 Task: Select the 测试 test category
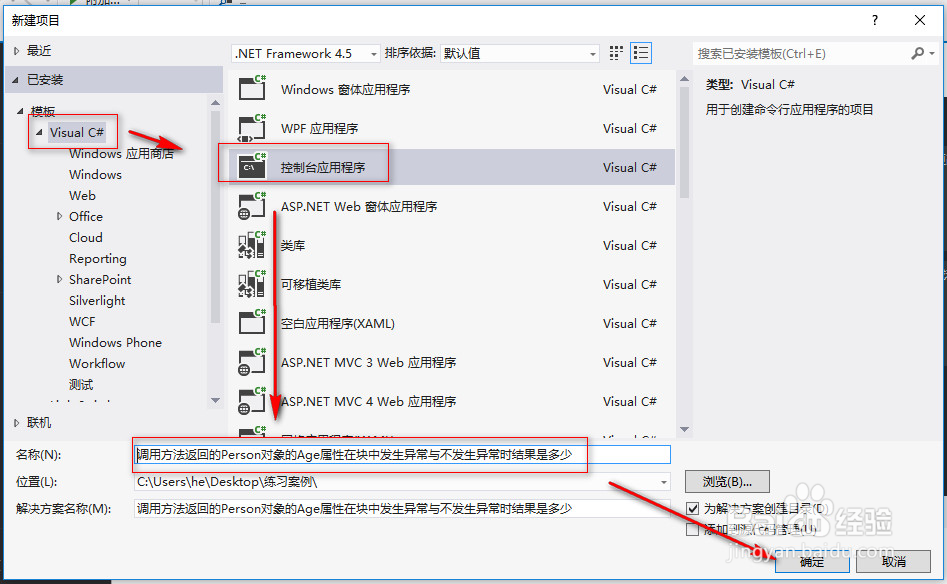coord(81,385)
